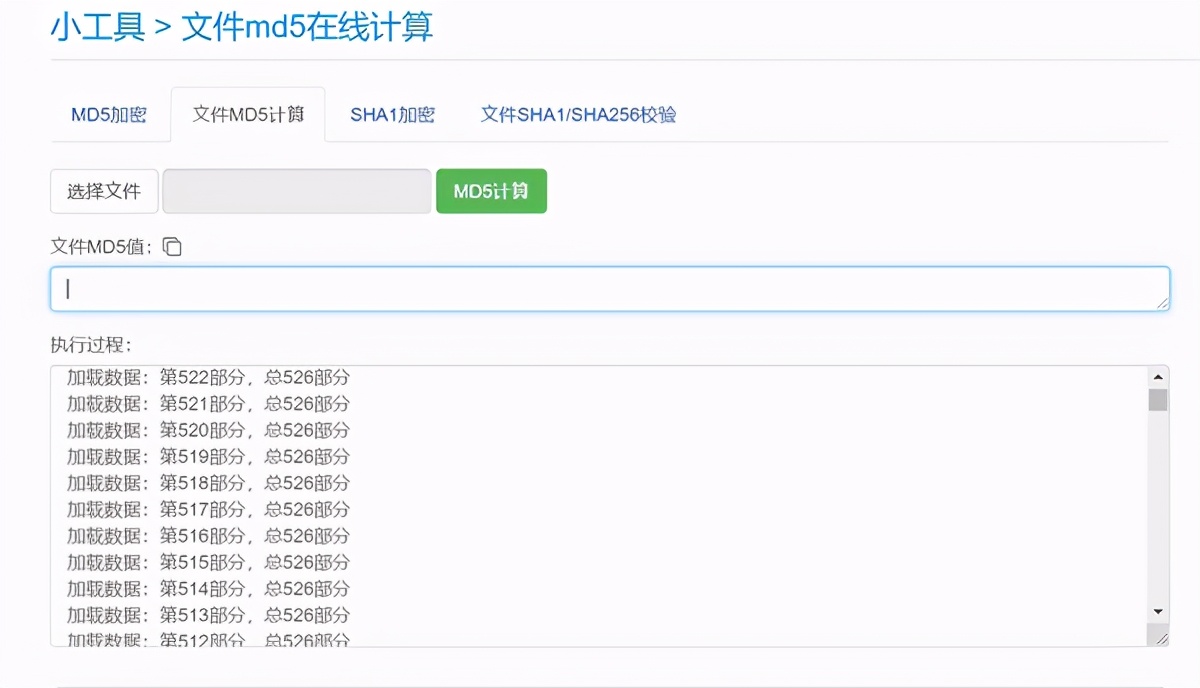Click log line 第516部分
Screen dimensions: 1200x688
click(208, 536)
